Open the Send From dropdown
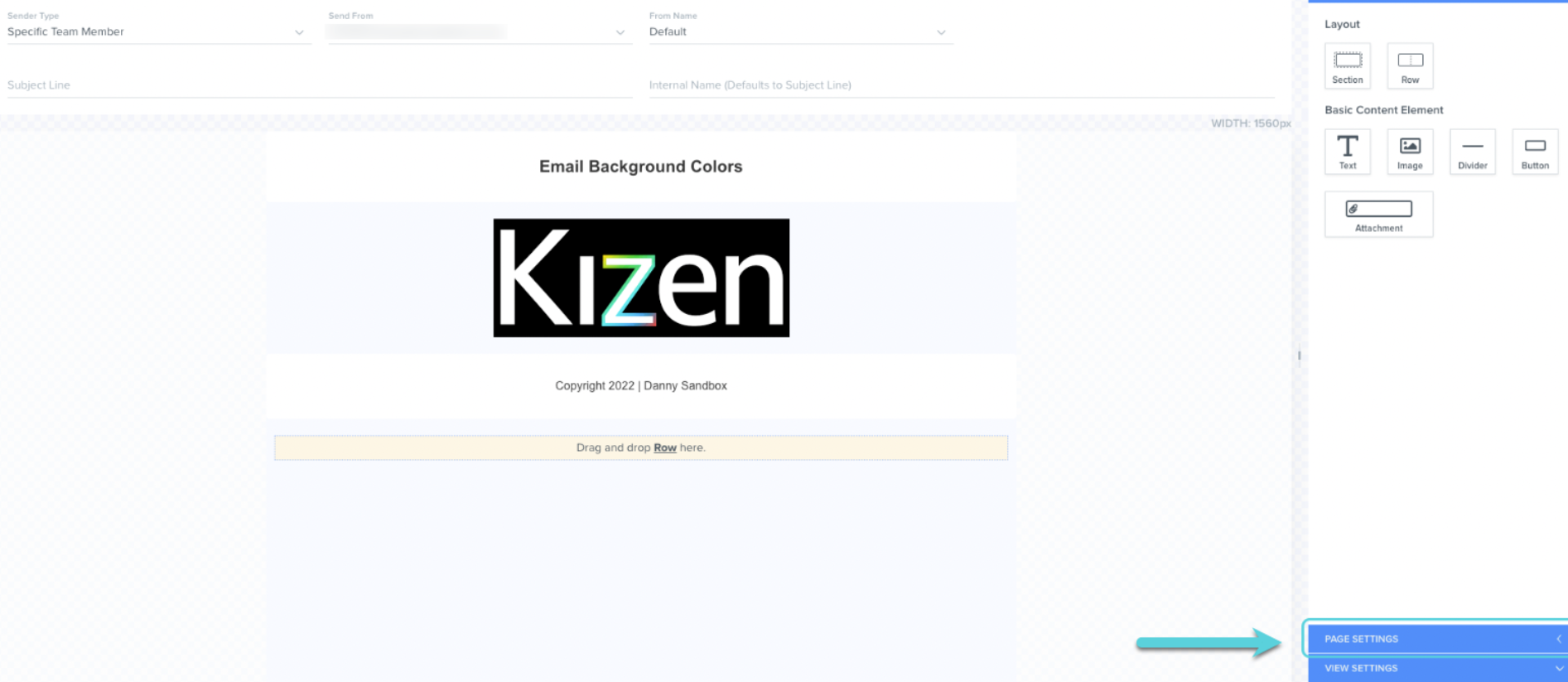 pyautogui.click(x=480, y=32)
